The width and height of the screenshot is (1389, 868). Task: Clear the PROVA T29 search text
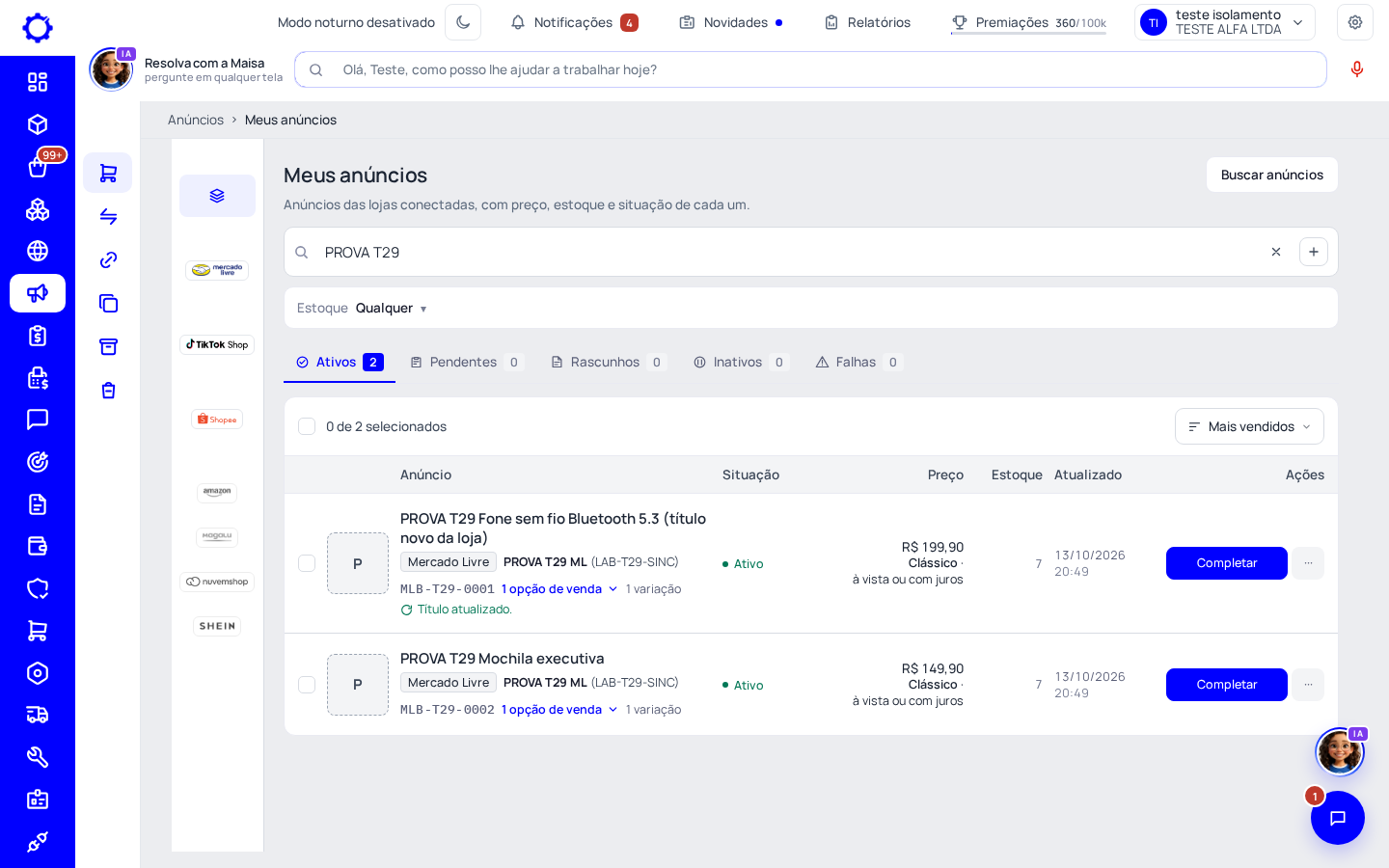point(1275,252)
